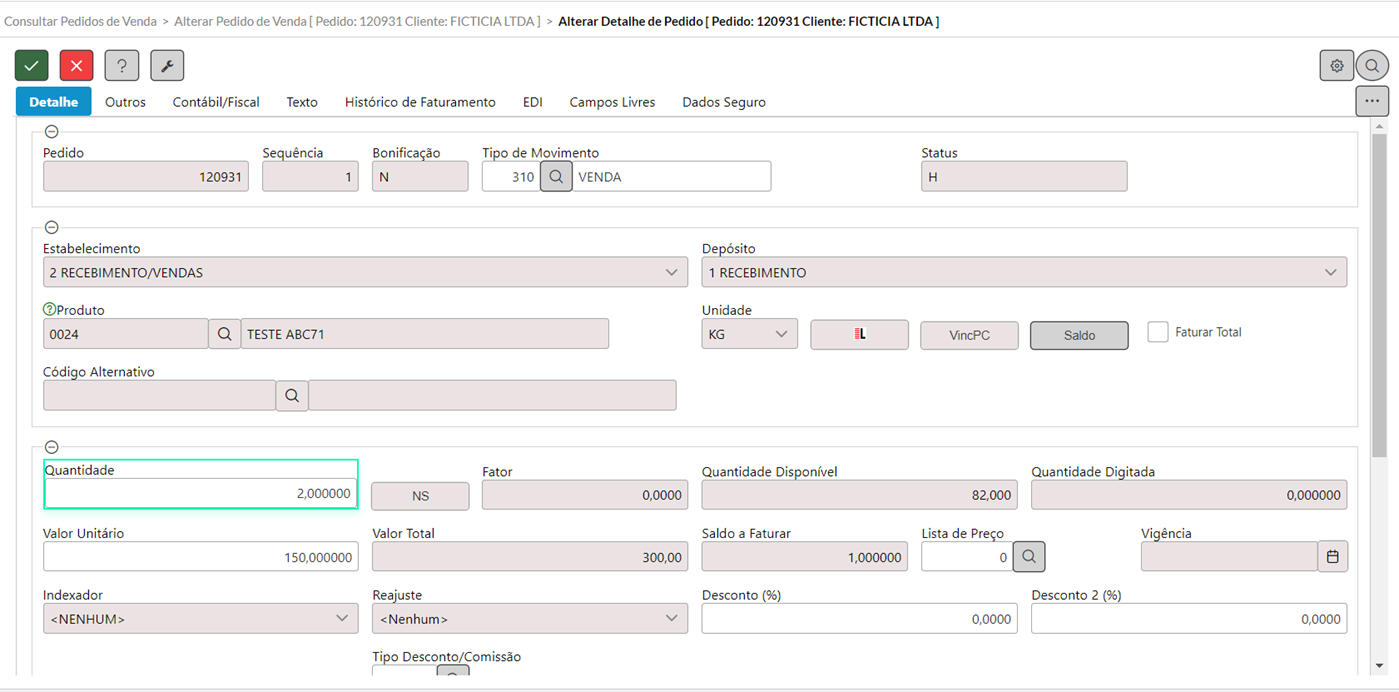Open help with the question mark button
The image size is (1399, 692).
coord(122,66)
